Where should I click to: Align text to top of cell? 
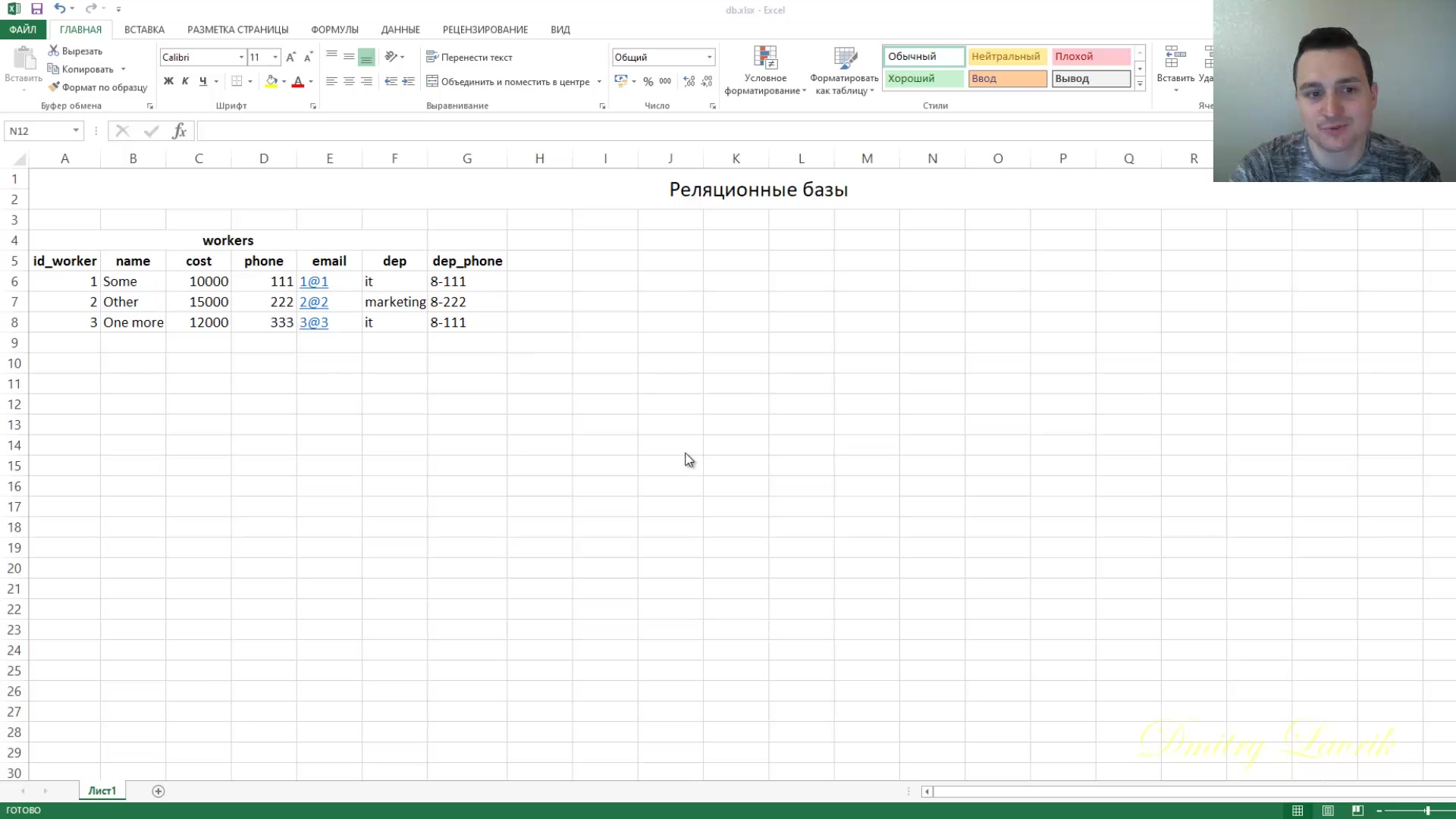click(x=331, y=57)
